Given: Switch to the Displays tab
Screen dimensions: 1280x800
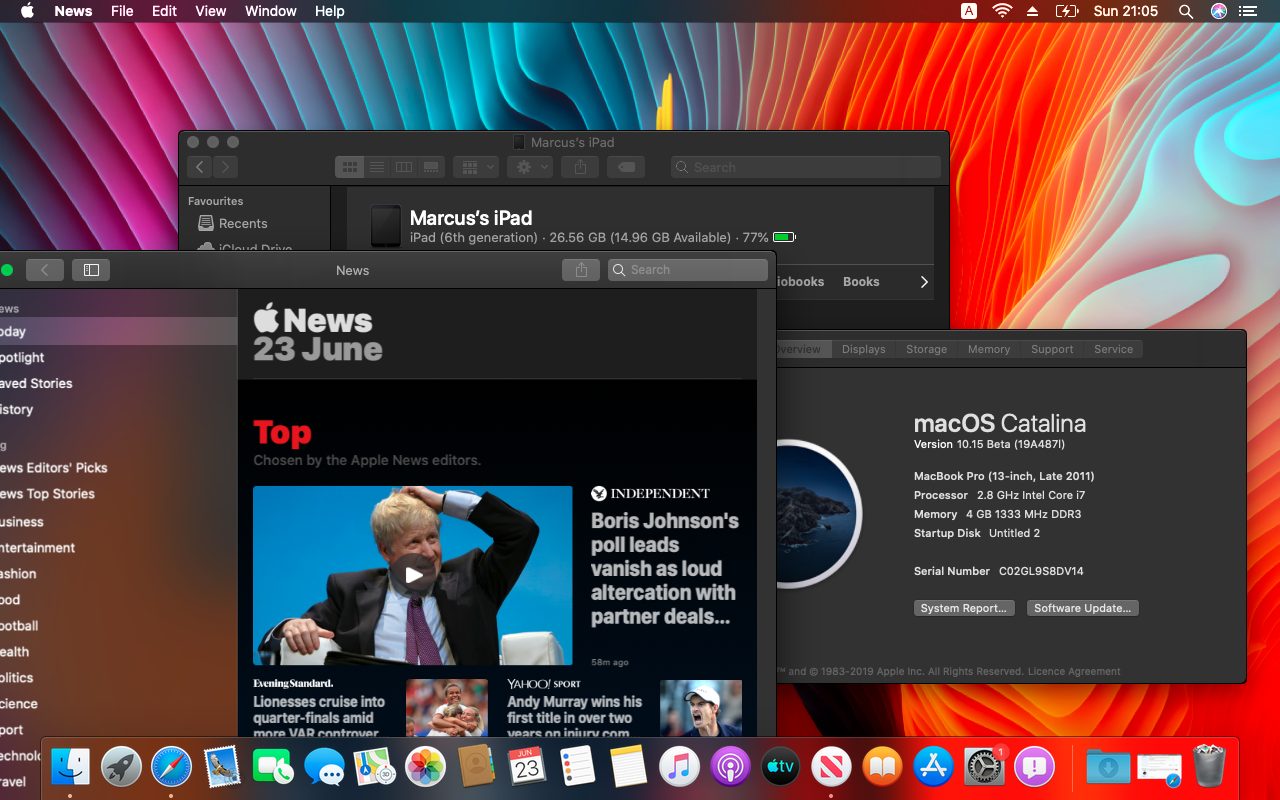Looking at the screenshot, I should (864, 349).
